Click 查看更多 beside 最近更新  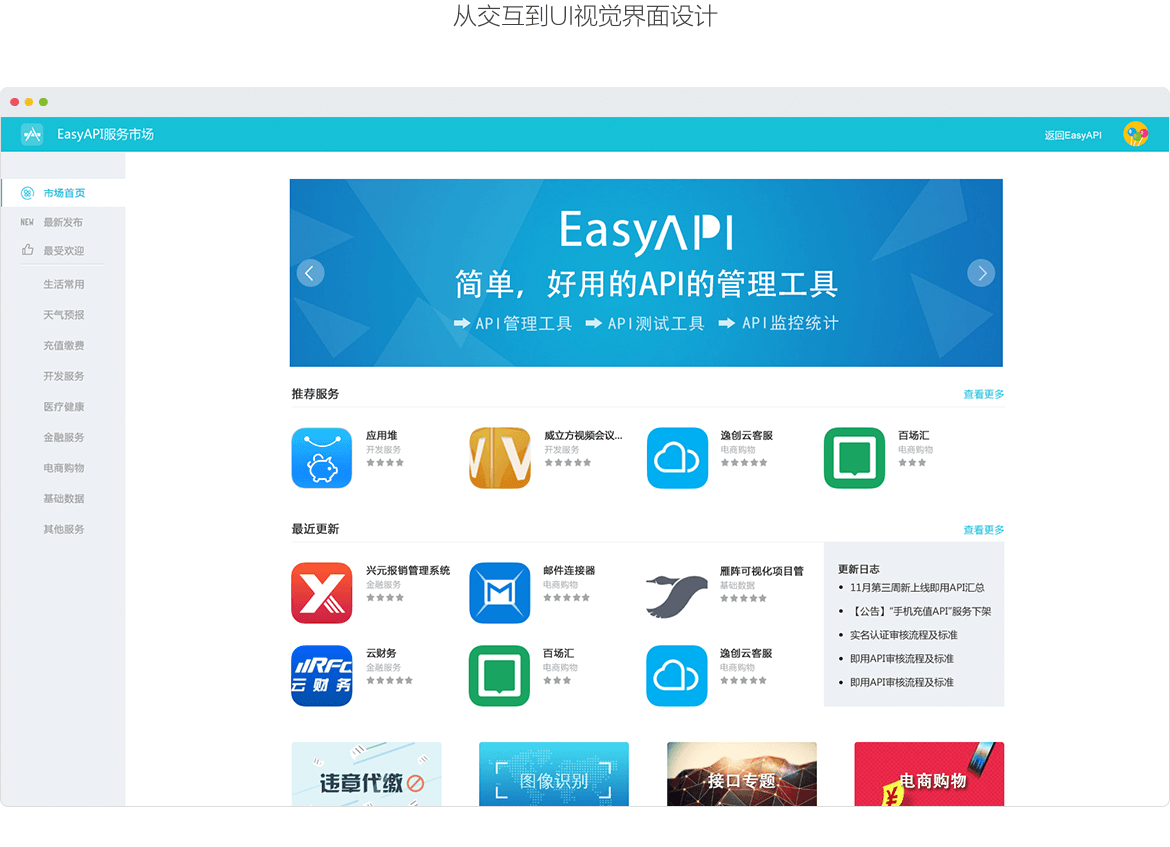point(983,530)
